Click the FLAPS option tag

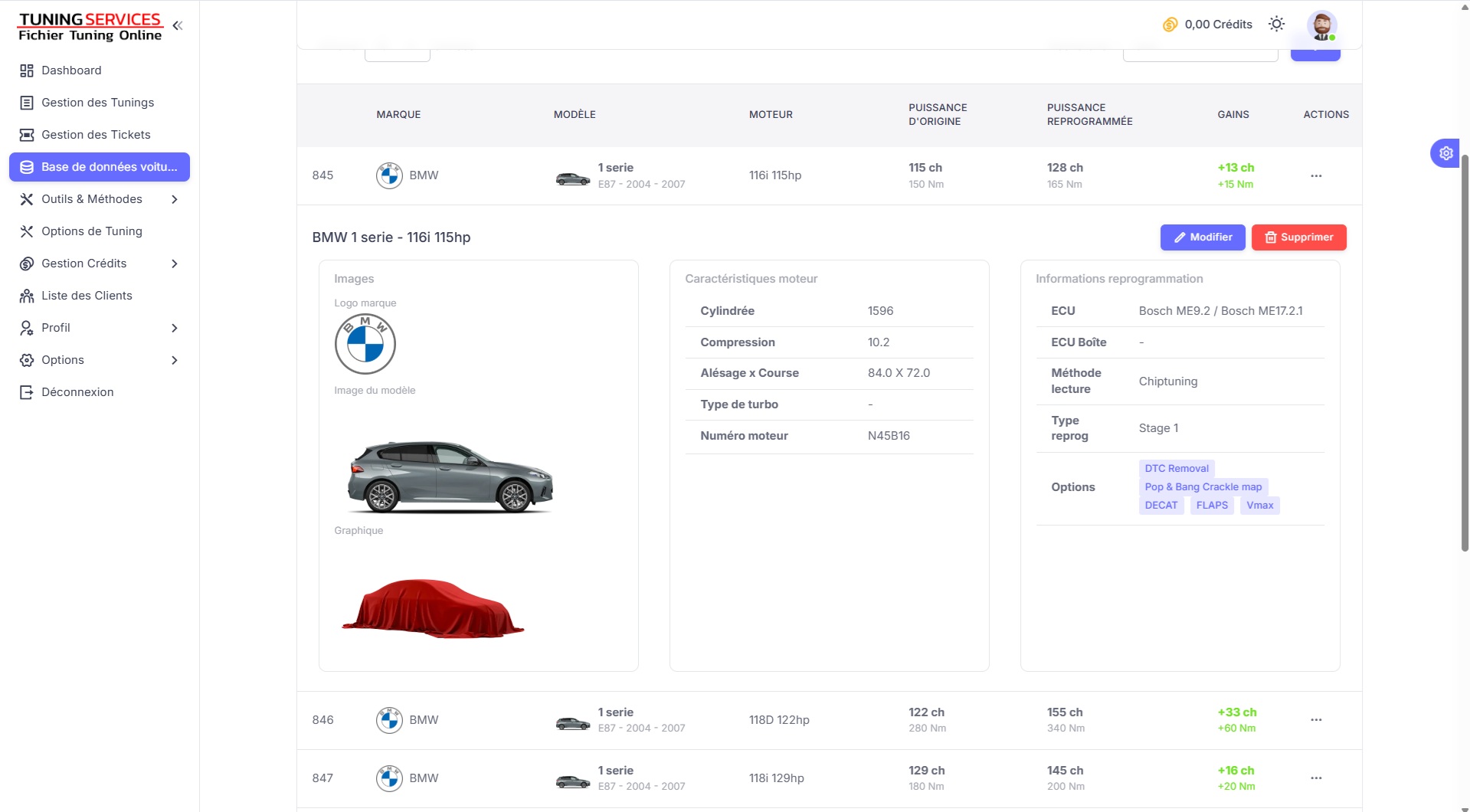pyautogui.click(x=1212, y=505)
